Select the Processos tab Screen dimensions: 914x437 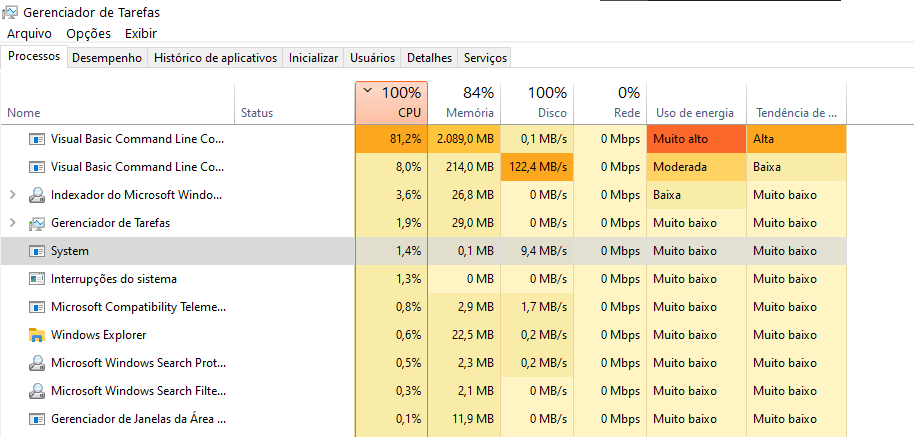click(34, 57)
